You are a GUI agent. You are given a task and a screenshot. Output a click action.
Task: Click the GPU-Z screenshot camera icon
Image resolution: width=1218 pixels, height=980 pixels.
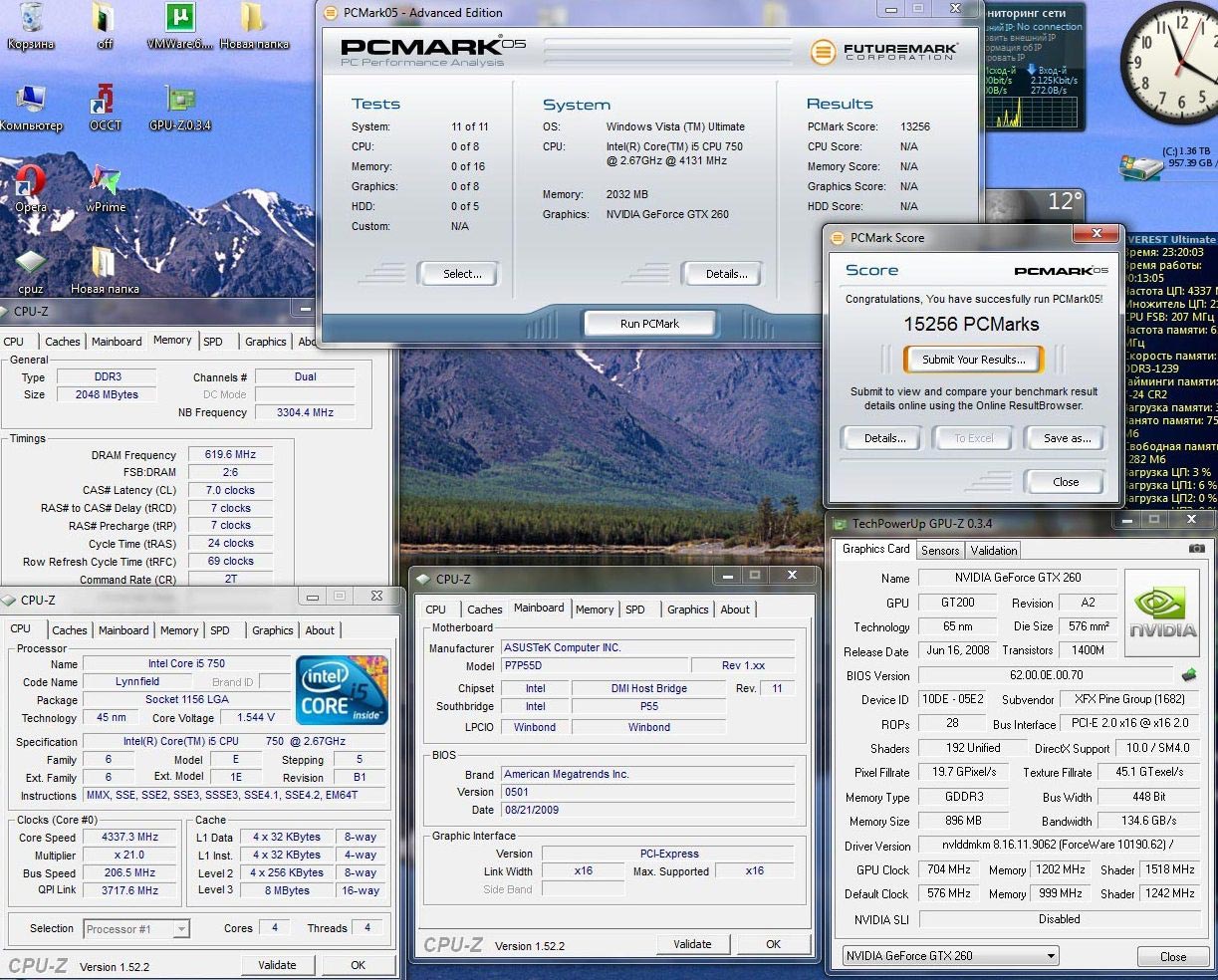pos(1196,549)
